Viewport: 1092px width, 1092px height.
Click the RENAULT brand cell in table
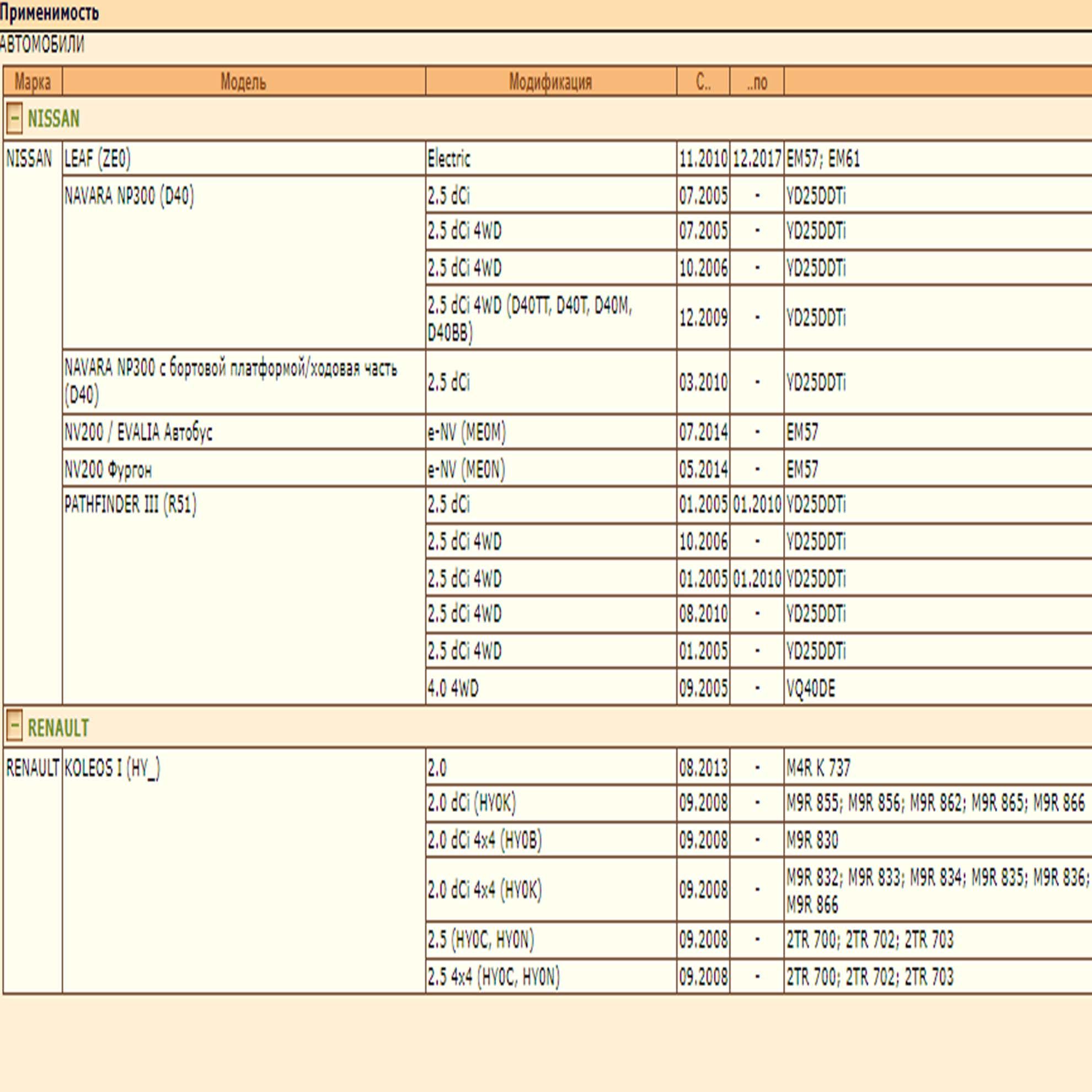[x=33, y=871]
